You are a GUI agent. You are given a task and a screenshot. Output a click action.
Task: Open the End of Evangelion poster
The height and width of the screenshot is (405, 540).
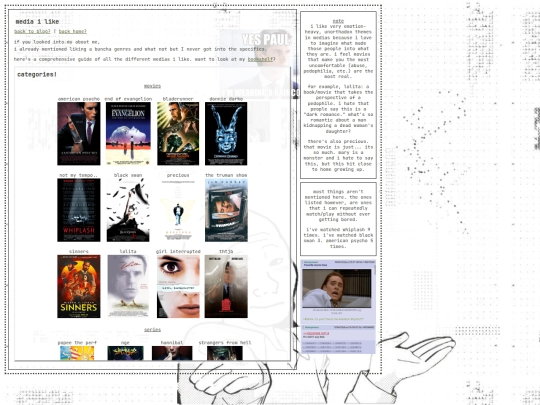[128, 134]
